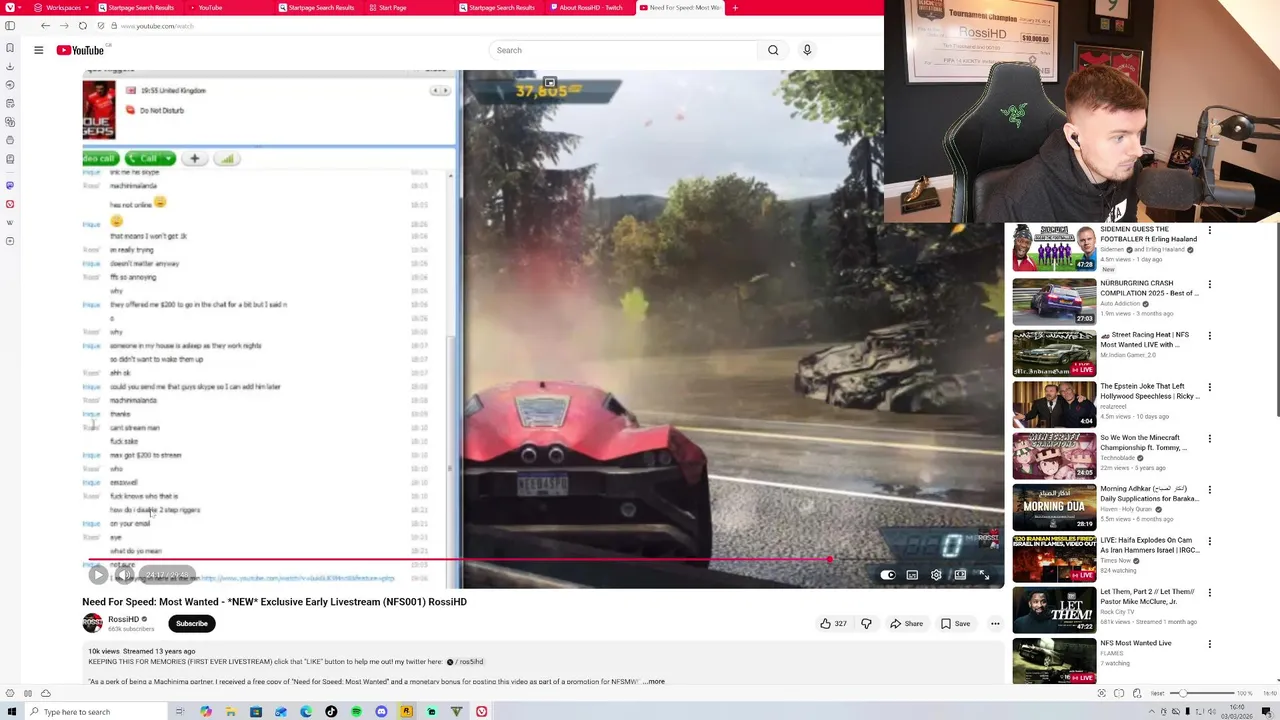This screenshot has height=720, width=1280.
Task: Toggle the browser side panel
Action: coord(10,26)
